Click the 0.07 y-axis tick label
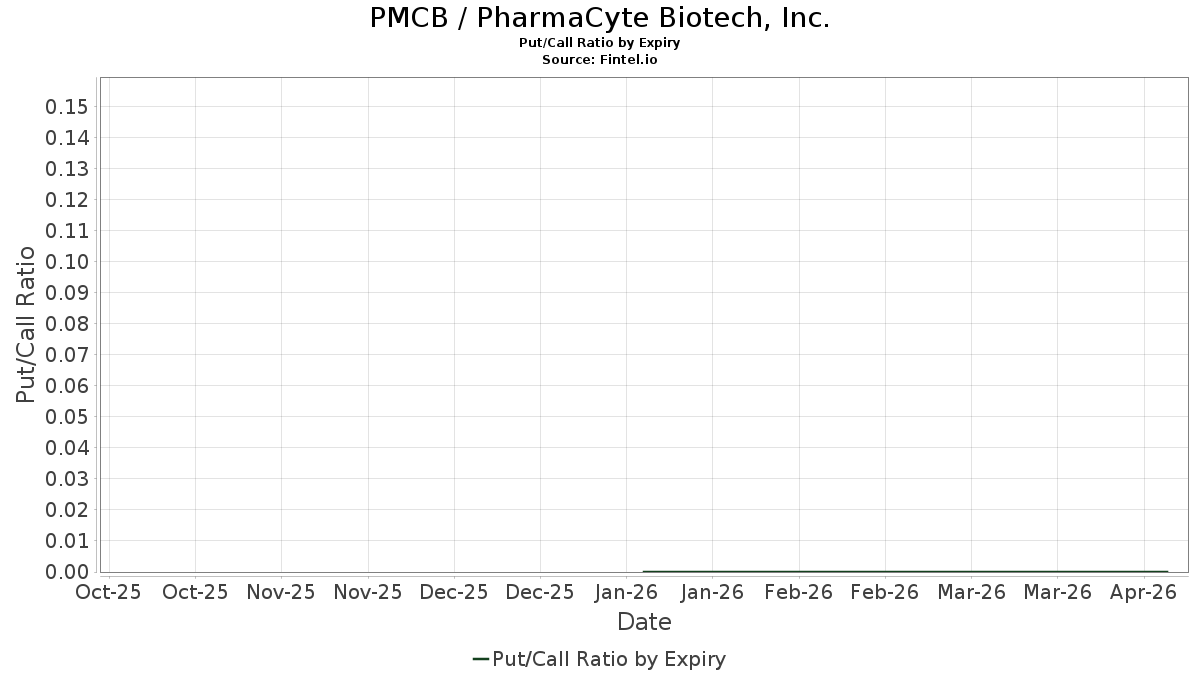The height and width of the screenshot is (675, 1200). (67, 355)
